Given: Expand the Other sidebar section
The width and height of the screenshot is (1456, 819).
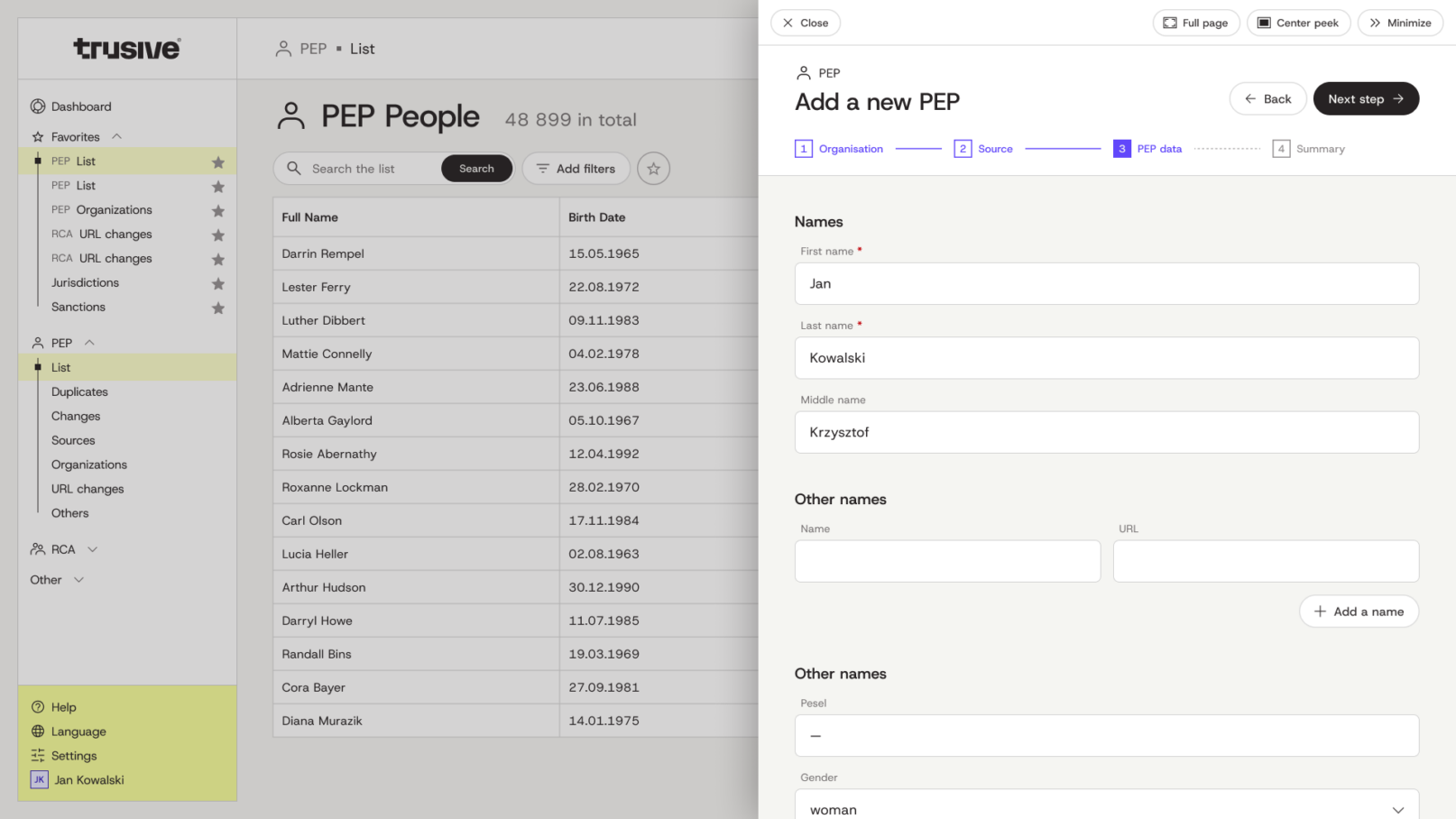Looking at the screenshot, I should click(x=78, y=580).
